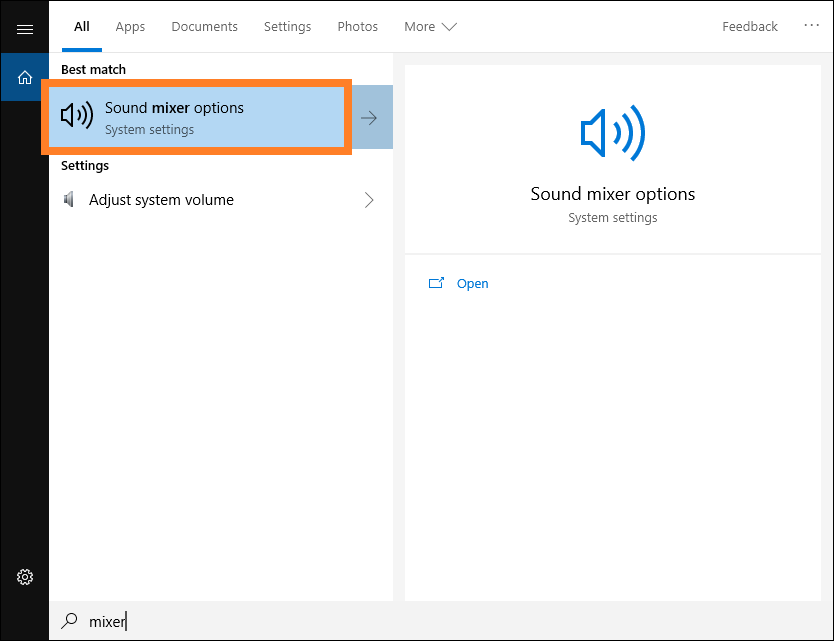The height and width of the screenshot is (641, 834).
Task: Click the Open link for Sound mixer options
Action: tap(472, 283)
